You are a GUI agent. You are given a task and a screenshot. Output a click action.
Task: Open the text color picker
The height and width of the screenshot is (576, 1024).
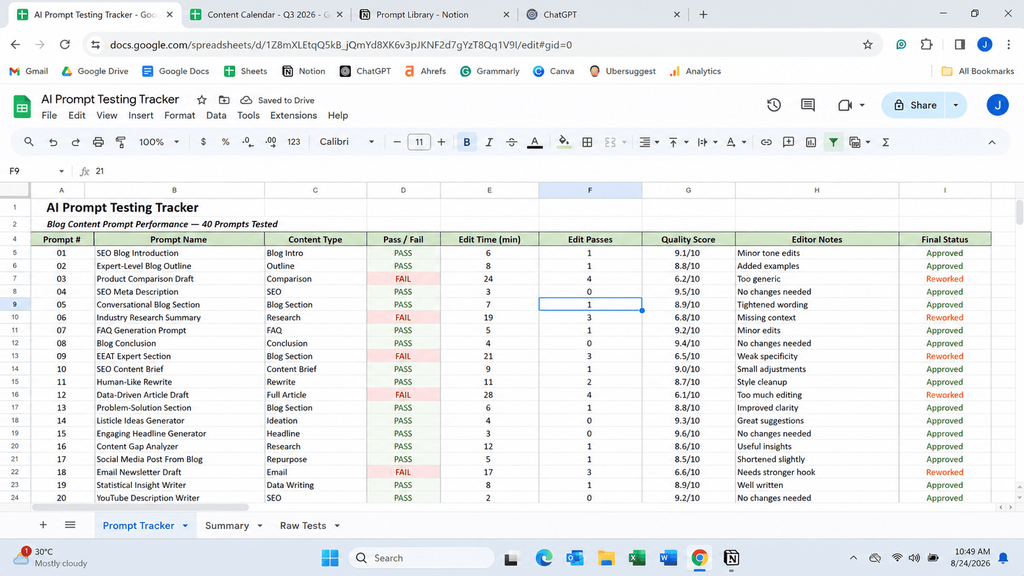pyautogui.click(x=535, y=142)
